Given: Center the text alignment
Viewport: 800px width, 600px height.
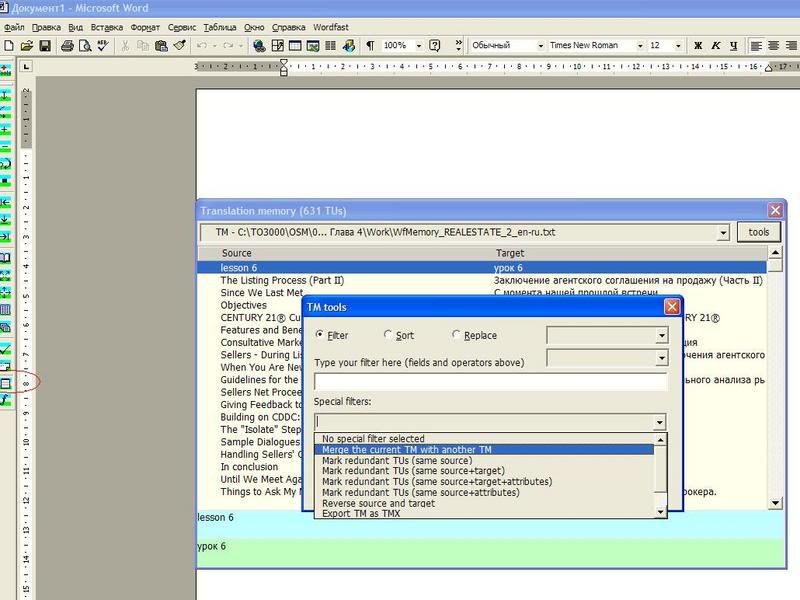Looking at the screenshot, I should coord(773,46).
